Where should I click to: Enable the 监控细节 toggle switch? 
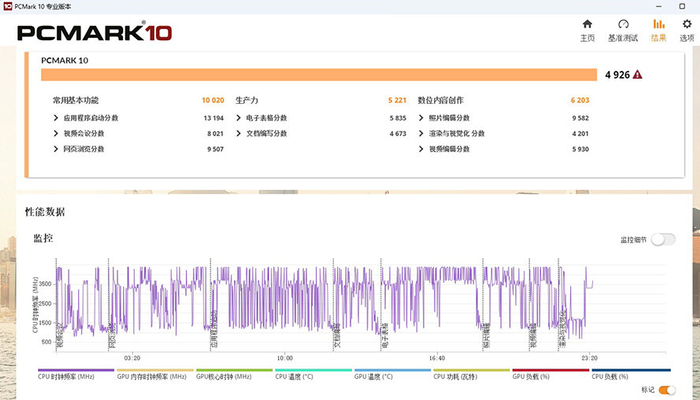tap(663, 240)
